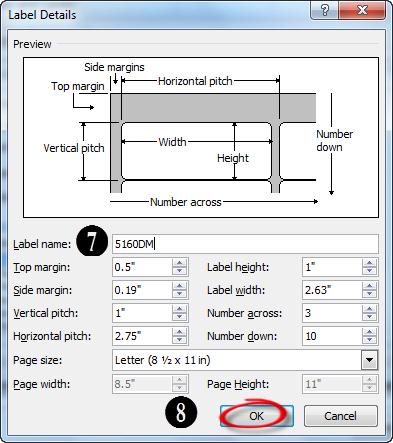Decrease the Label width with down arrow

click(370, 294)
